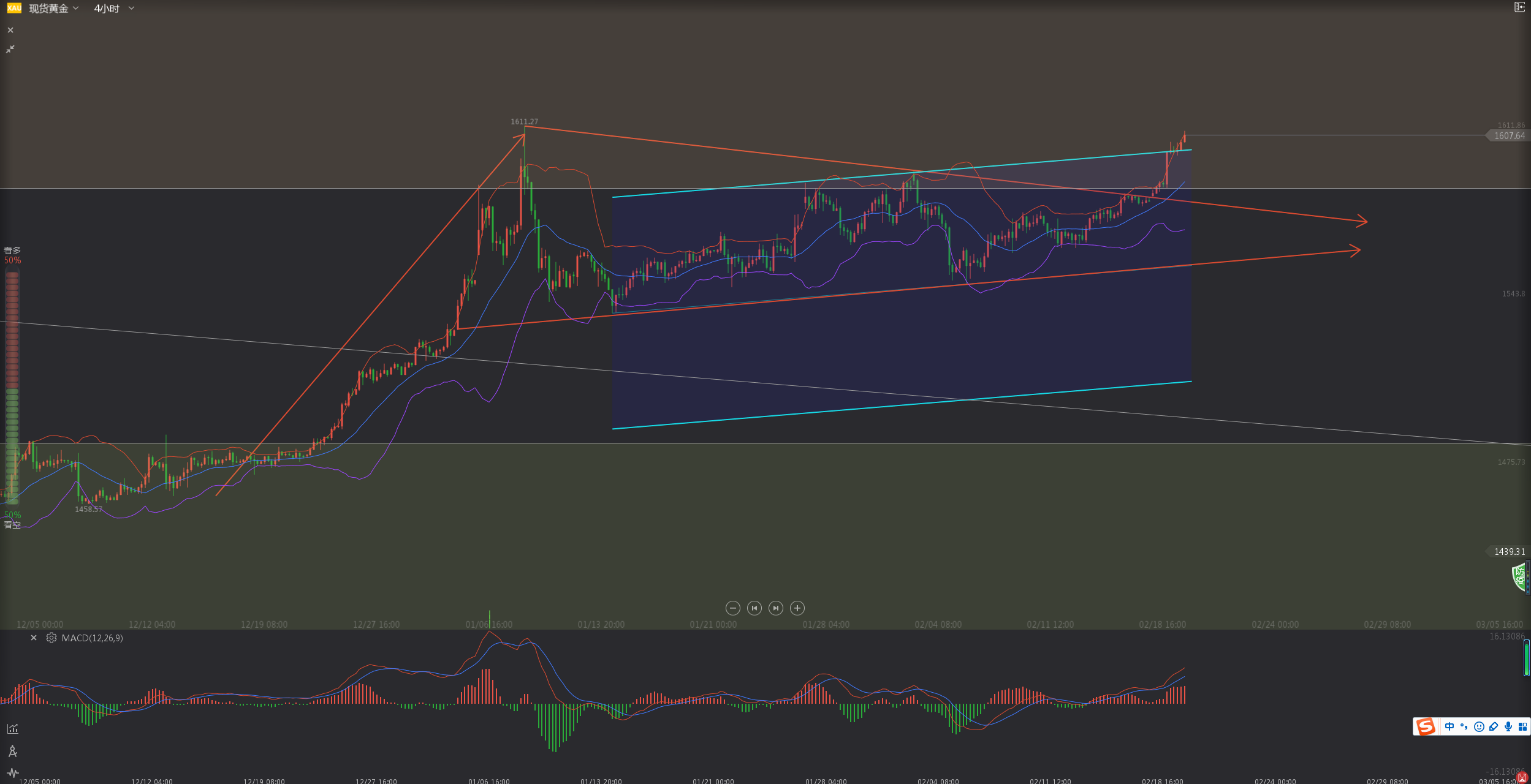Close the MACD indicator panel
This screenshot has width=1531, height=784.
coord(34,638)
